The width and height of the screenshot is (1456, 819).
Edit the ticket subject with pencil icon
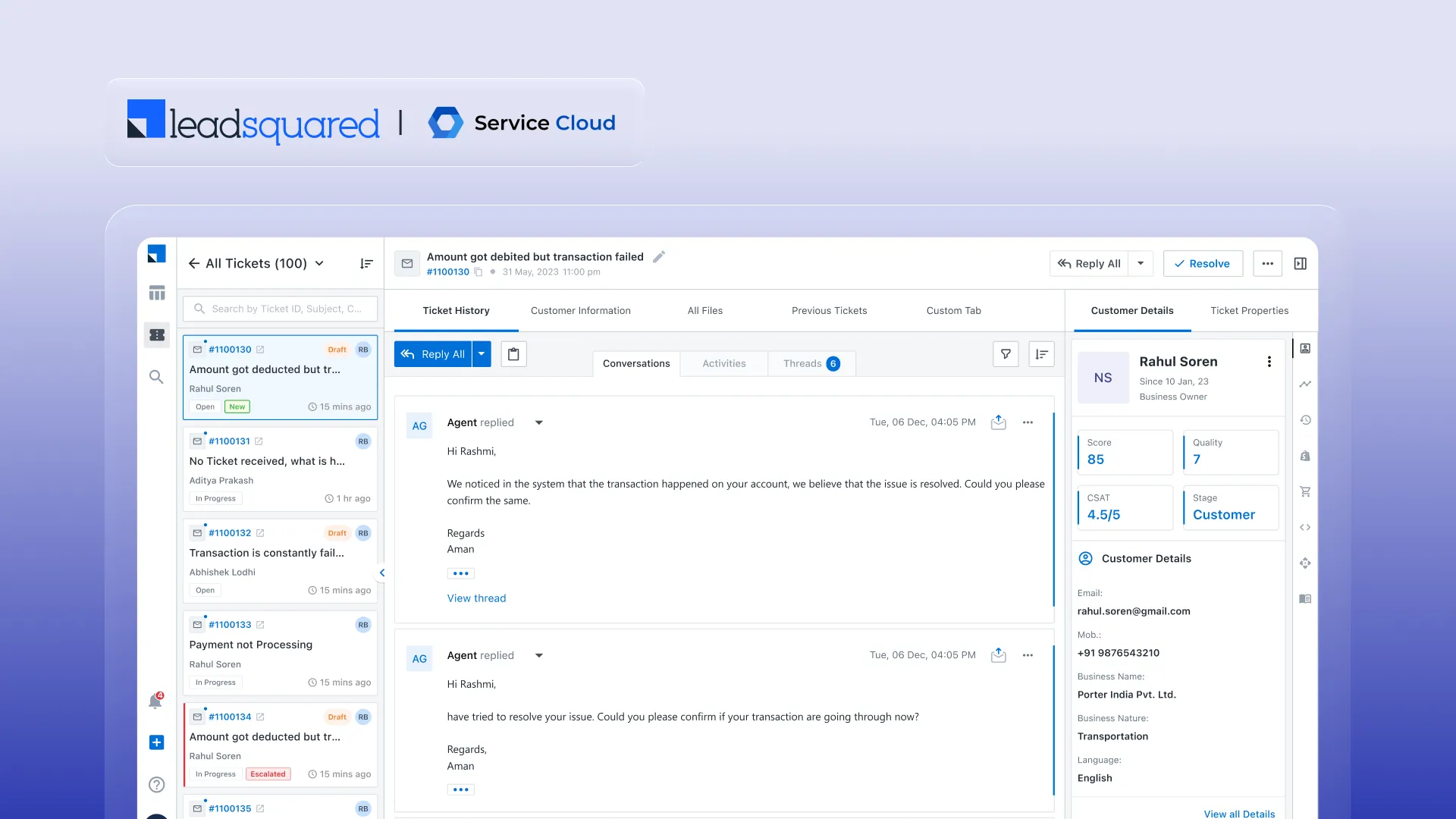coord(659,256)
